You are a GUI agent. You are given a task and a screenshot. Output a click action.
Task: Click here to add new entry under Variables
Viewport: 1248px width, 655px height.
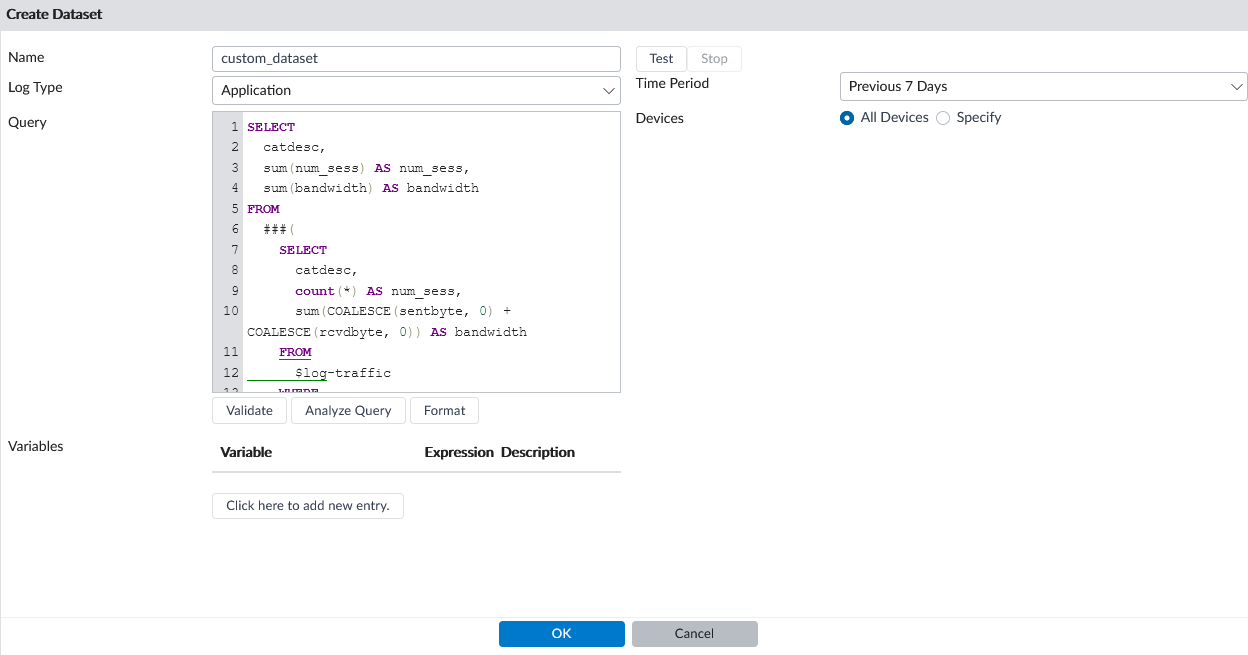point(307,506)
